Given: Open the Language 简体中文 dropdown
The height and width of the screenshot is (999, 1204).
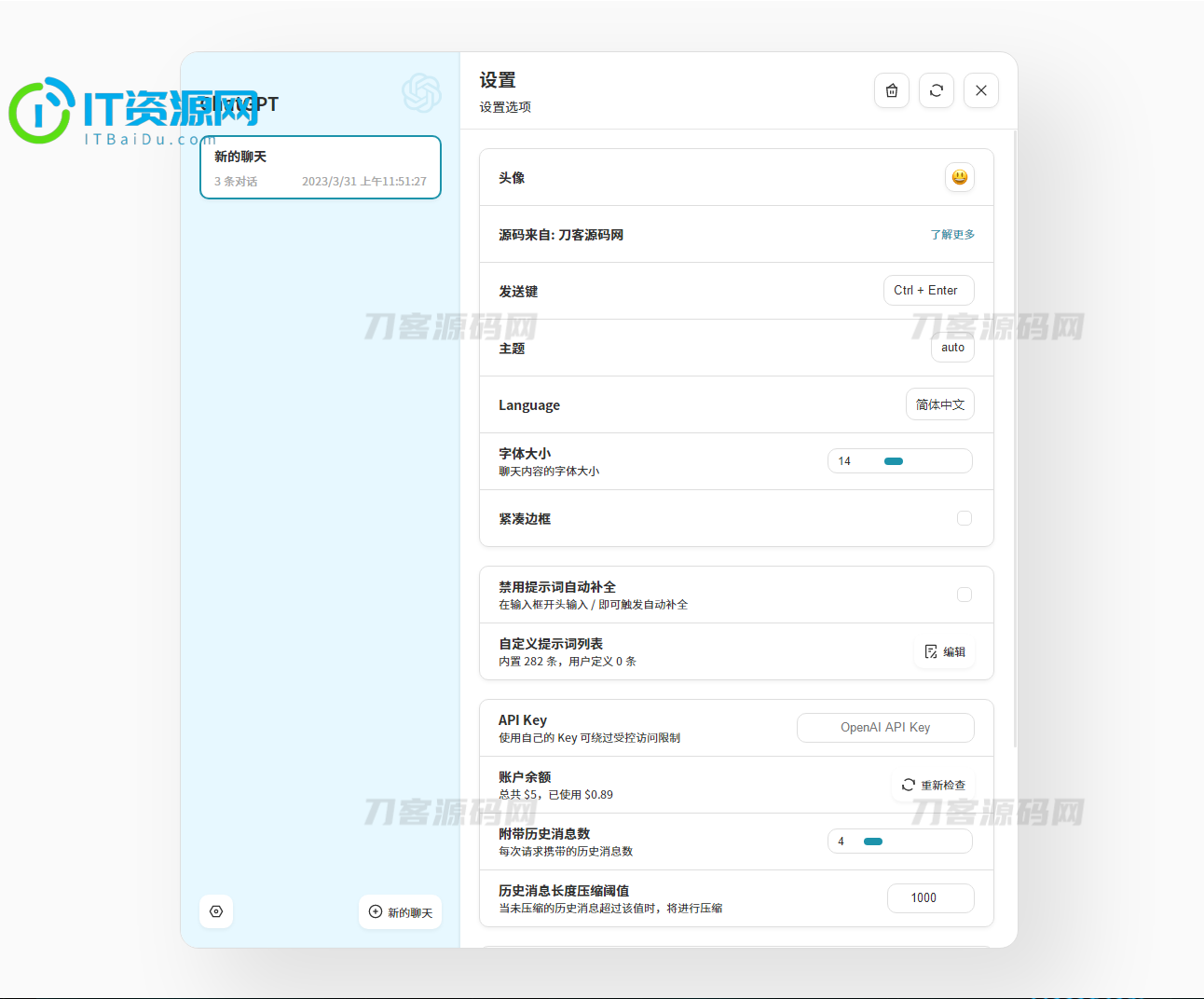Looking at the screenshot, I should pos(940,404).
